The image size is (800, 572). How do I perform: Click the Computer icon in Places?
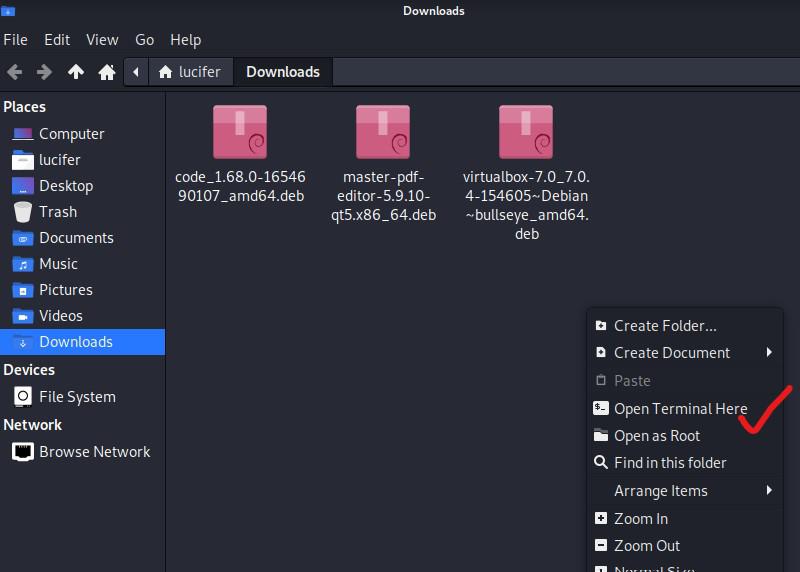[x=22, y=134]
